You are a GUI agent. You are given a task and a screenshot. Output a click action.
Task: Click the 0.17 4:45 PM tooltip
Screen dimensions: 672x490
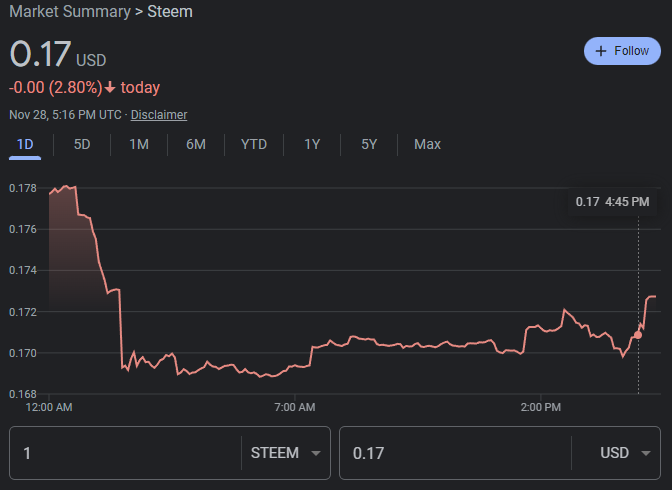[x=612, y=201]
